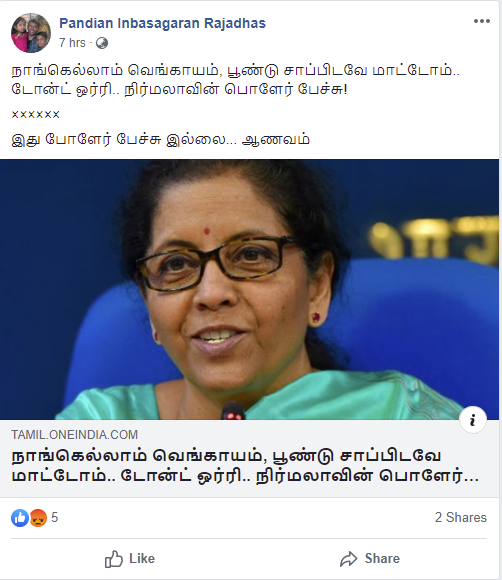This screenshot has height=580, width=502.
Task: View the 5 reactions count
Action: coord(54,517)
